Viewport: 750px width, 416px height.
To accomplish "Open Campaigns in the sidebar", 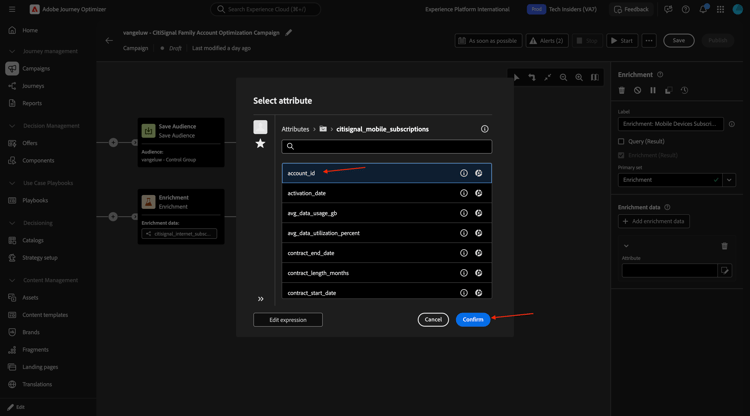I will (36, 68).
